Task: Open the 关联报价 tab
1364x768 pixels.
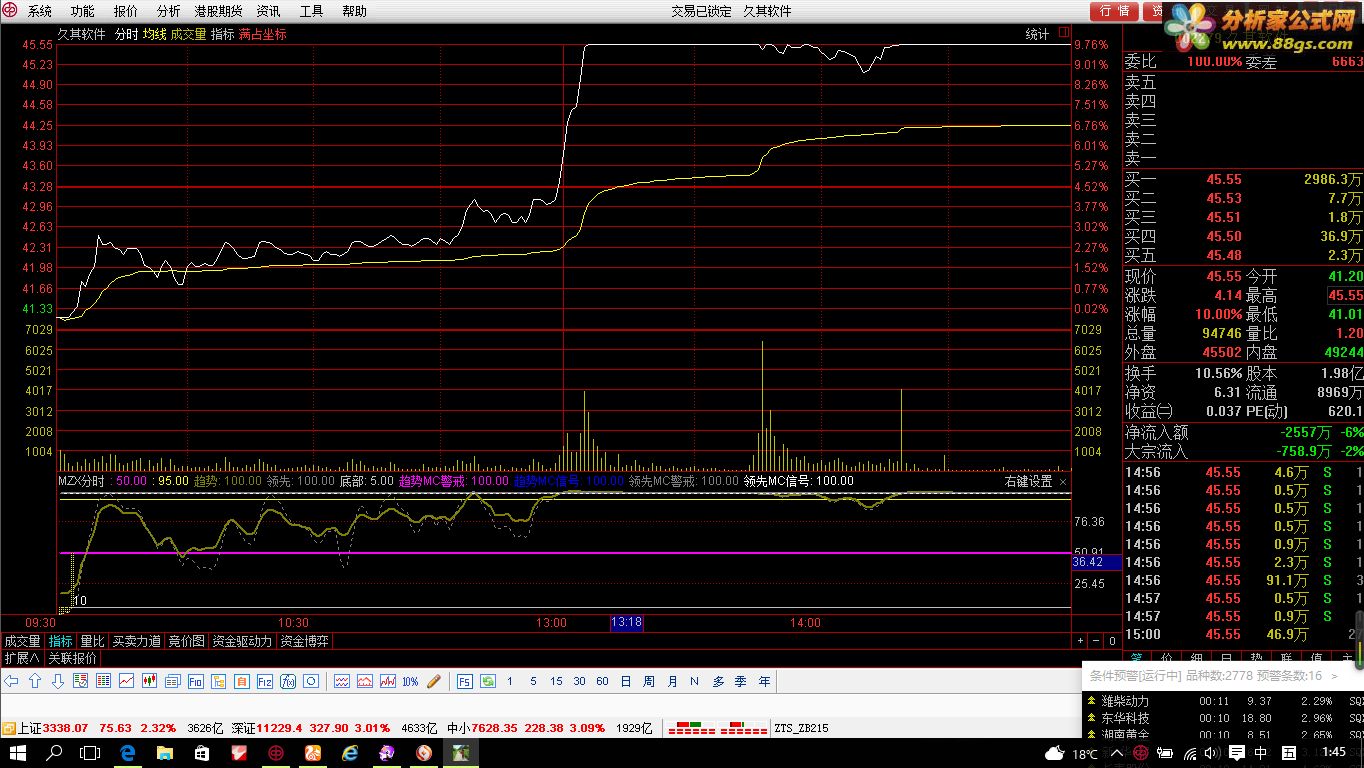Action: tap(73, 658)
